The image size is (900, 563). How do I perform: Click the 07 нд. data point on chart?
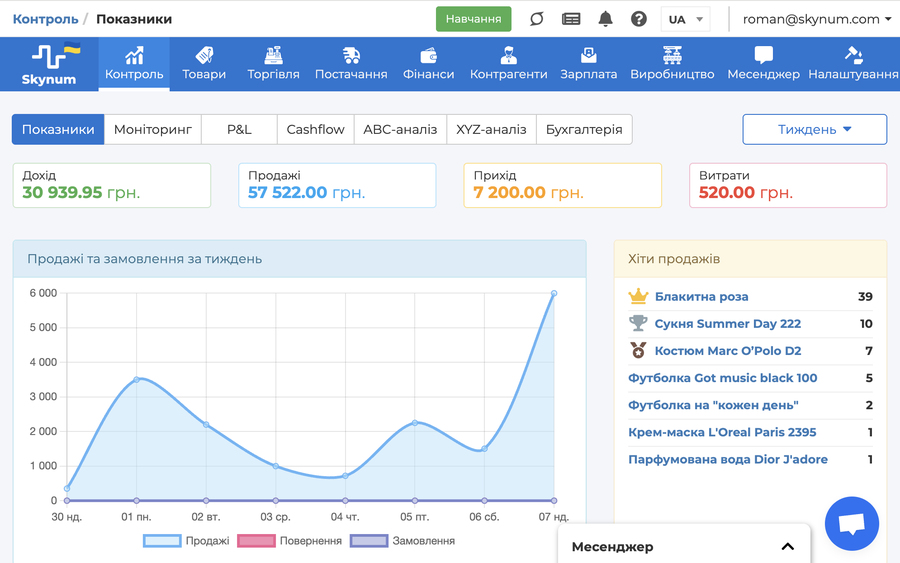point(553,294)
